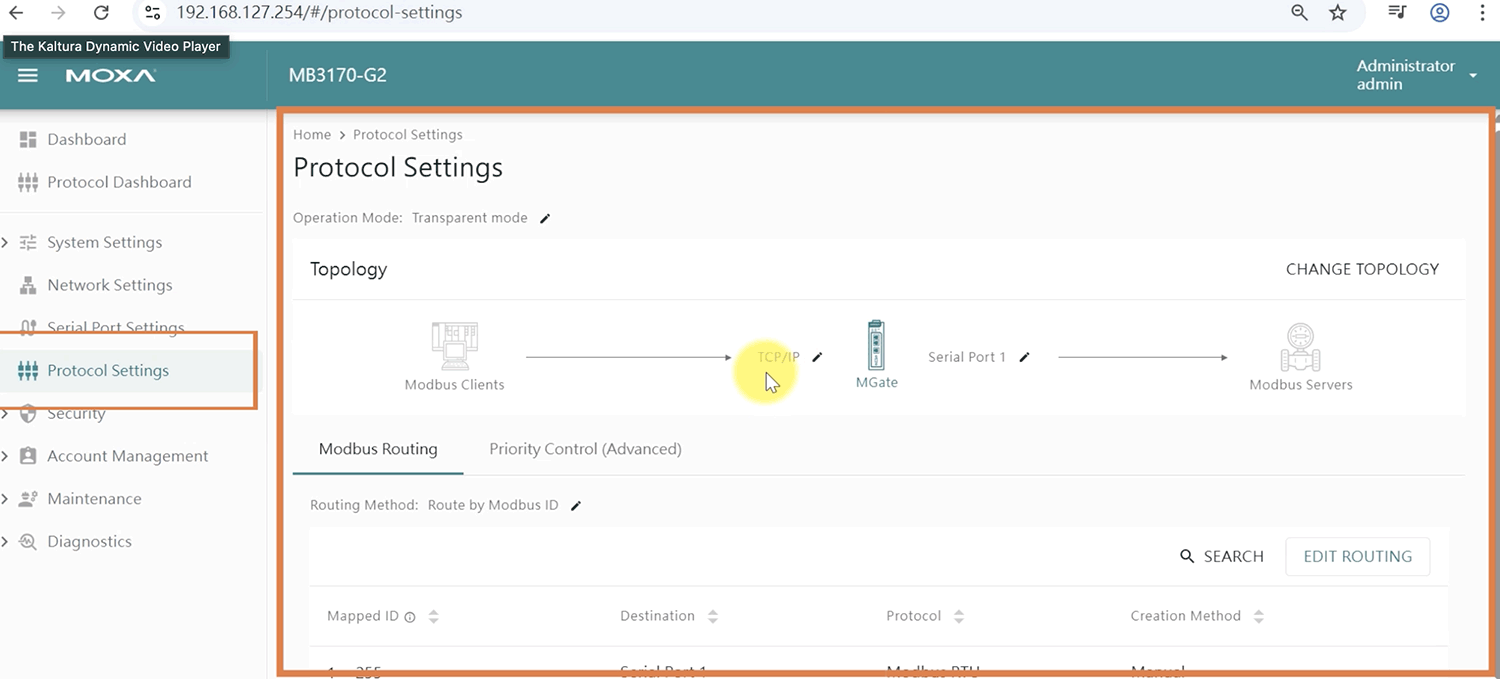The image size is (1500, 679).
Task: Edit Serial Port 1 pencil icon
Action: tap(1024, 357)
